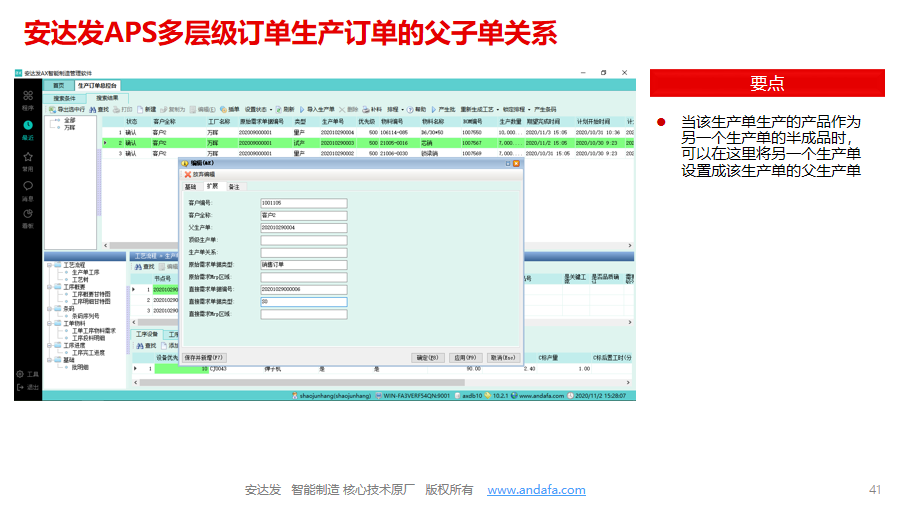Click the 生产单关系 input field
The width and height of the screenshot is (907, 509).
[x=304, y=253]
